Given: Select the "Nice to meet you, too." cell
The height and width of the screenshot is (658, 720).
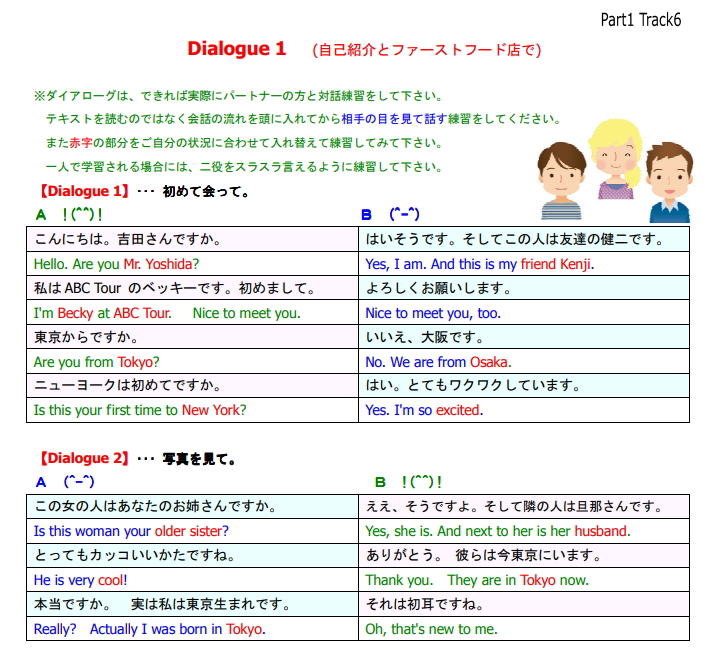Looking at the screenshot, I should [433, 313].
